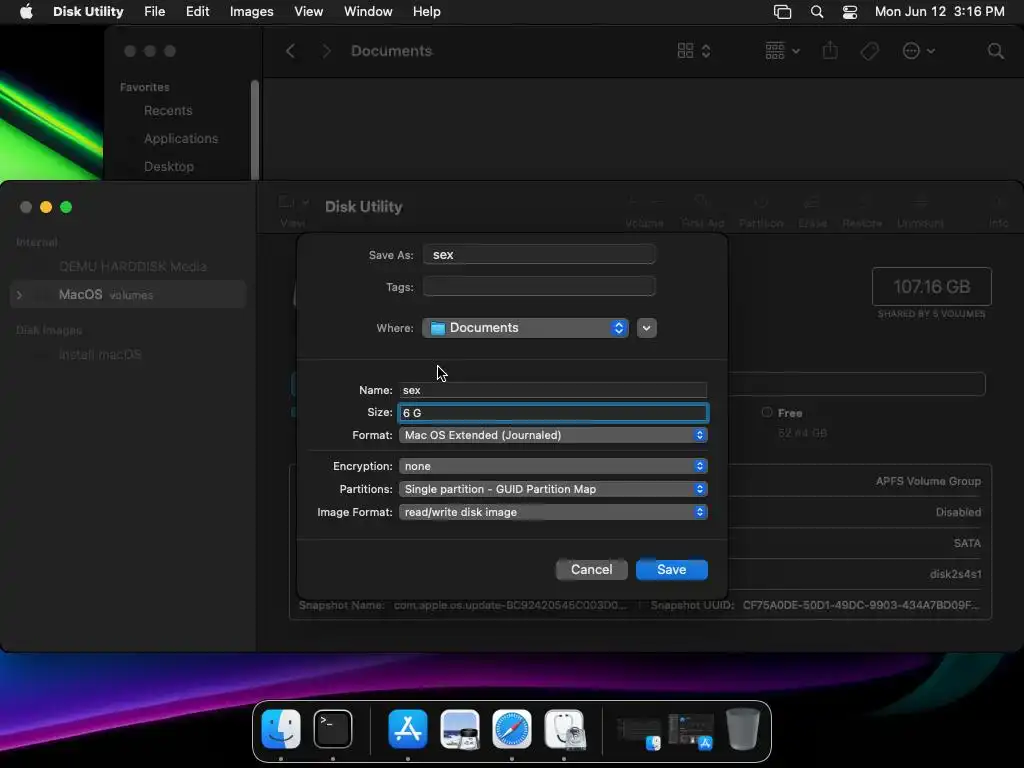The image size is (1024, 768).
Task: Click the Partition toolbar button
Action: click(x=761, y=211)
